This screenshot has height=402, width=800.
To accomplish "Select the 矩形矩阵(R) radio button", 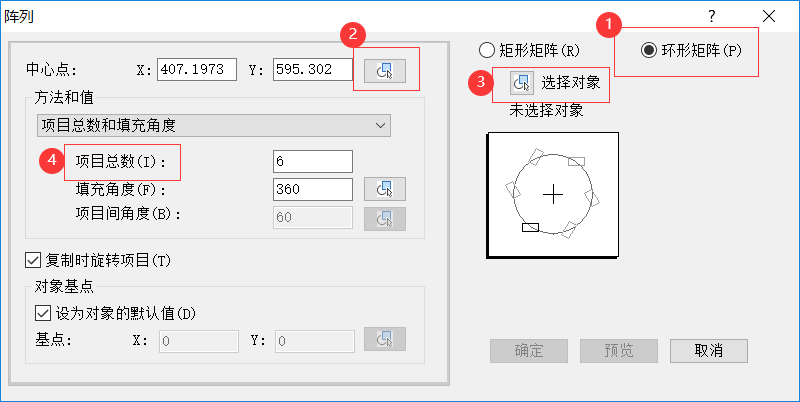I will (487, 49).
